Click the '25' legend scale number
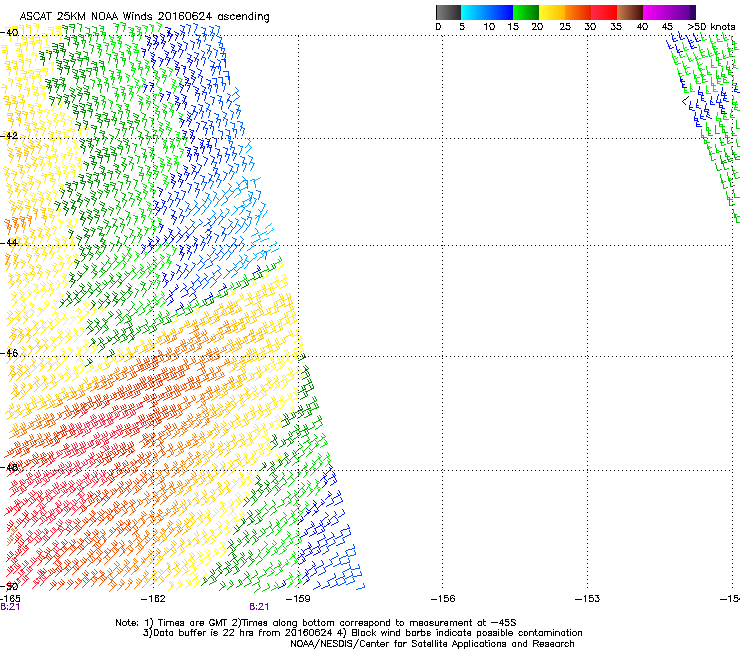This screenshot has height=650, width=740. 565,27
